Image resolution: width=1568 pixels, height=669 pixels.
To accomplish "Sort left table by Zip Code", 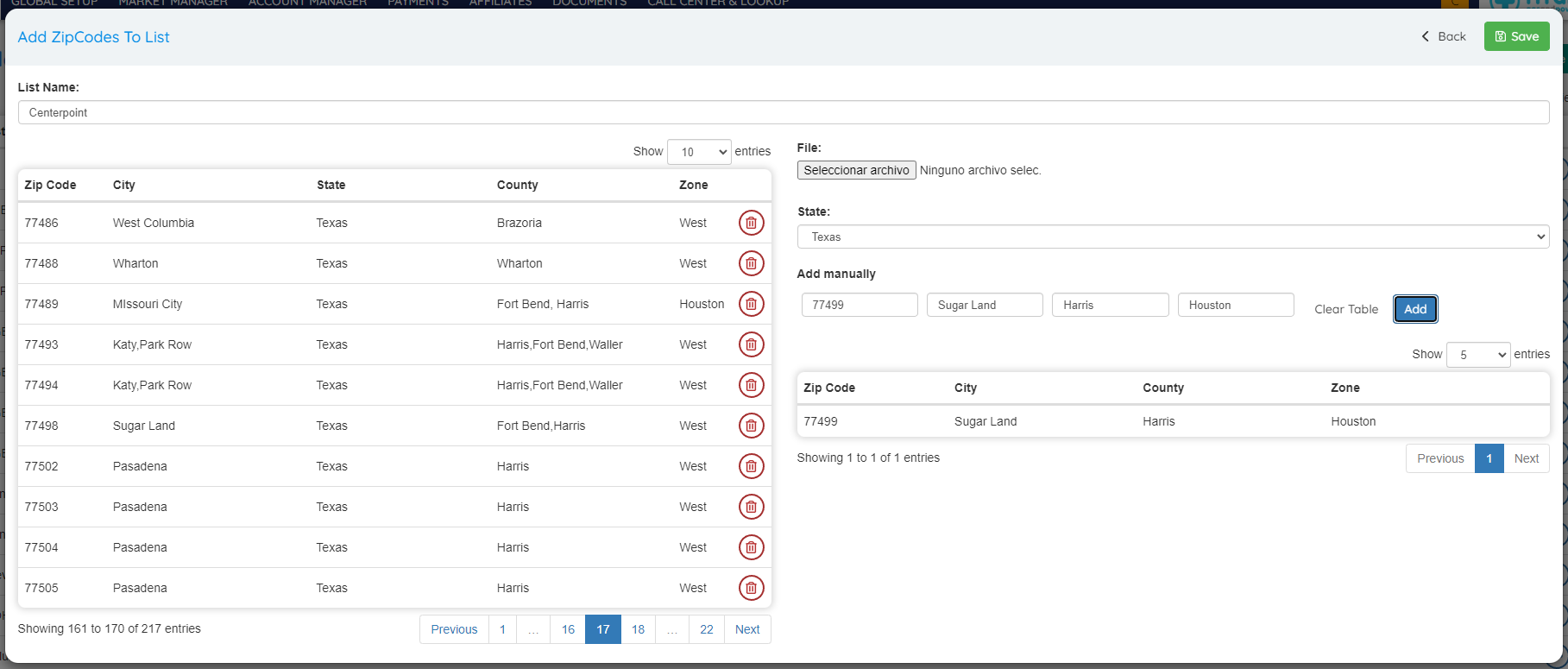I will point(50,185).
